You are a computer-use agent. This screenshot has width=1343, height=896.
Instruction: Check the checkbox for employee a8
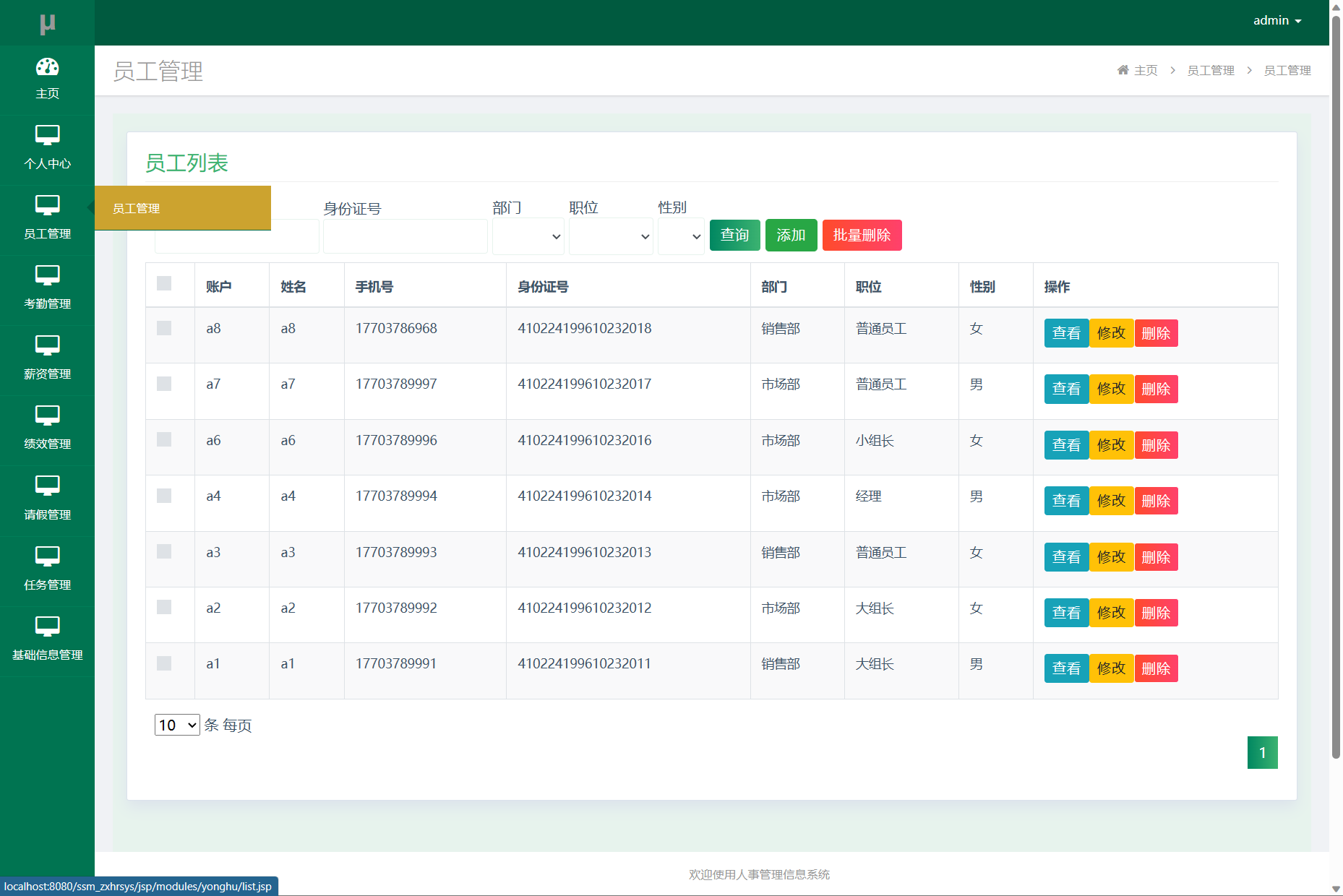click(164, 328)
